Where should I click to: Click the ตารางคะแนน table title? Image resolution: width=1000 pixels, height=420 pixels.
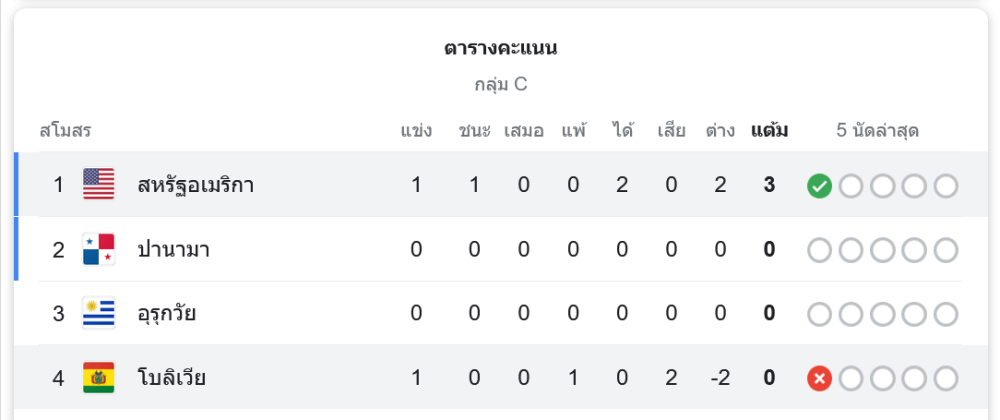[x=500, y=48]
